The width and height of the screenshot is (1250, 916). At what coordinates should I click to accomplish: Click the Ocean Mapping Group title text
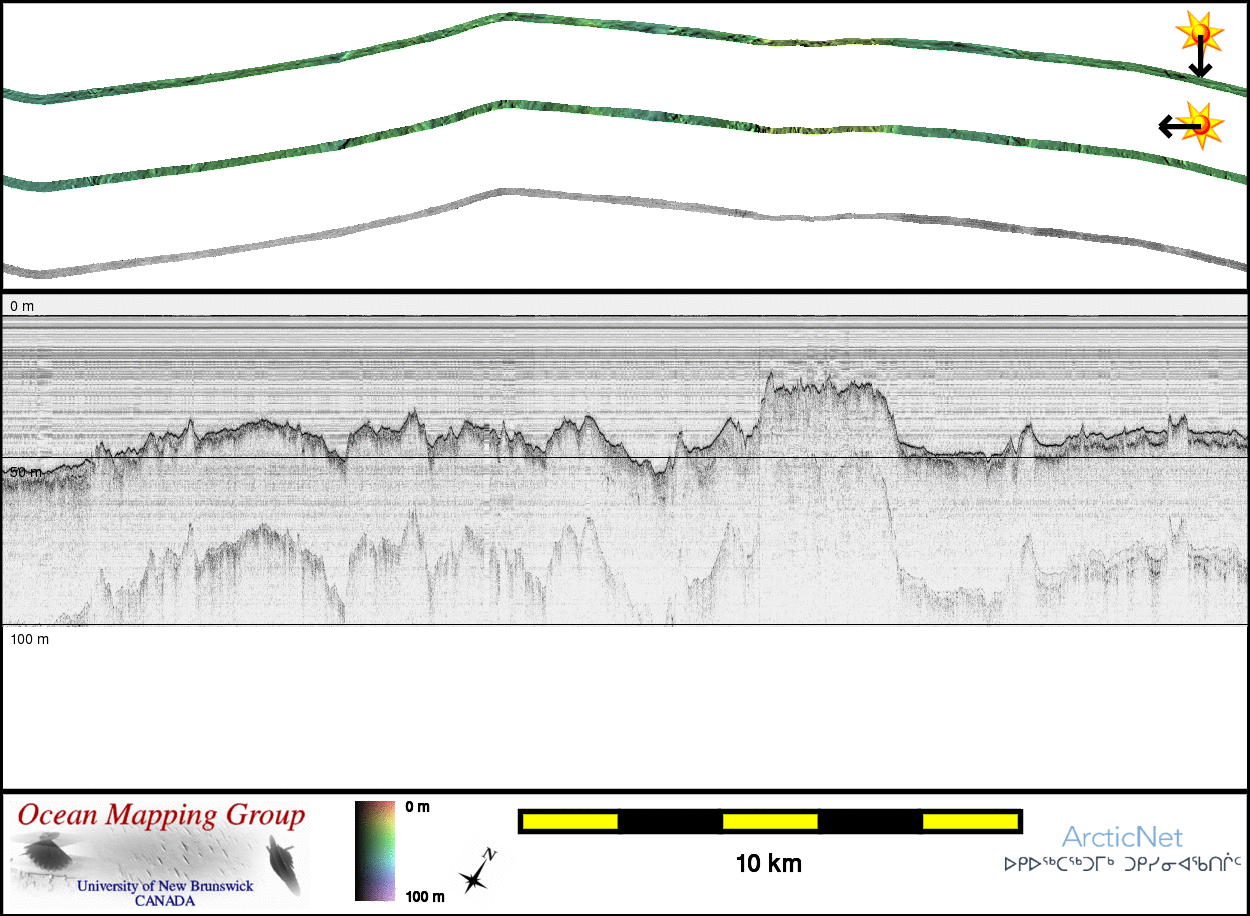click(x=161, y=816)
